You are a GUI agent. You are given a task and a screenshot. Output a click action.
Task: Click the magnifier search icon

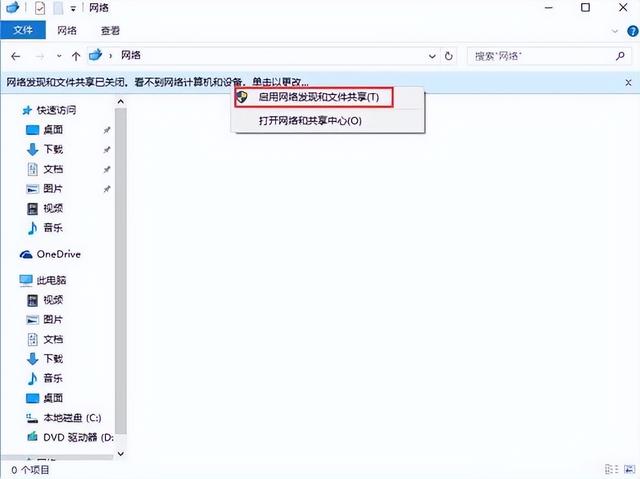pyautogui.click(x=620, y=56)
